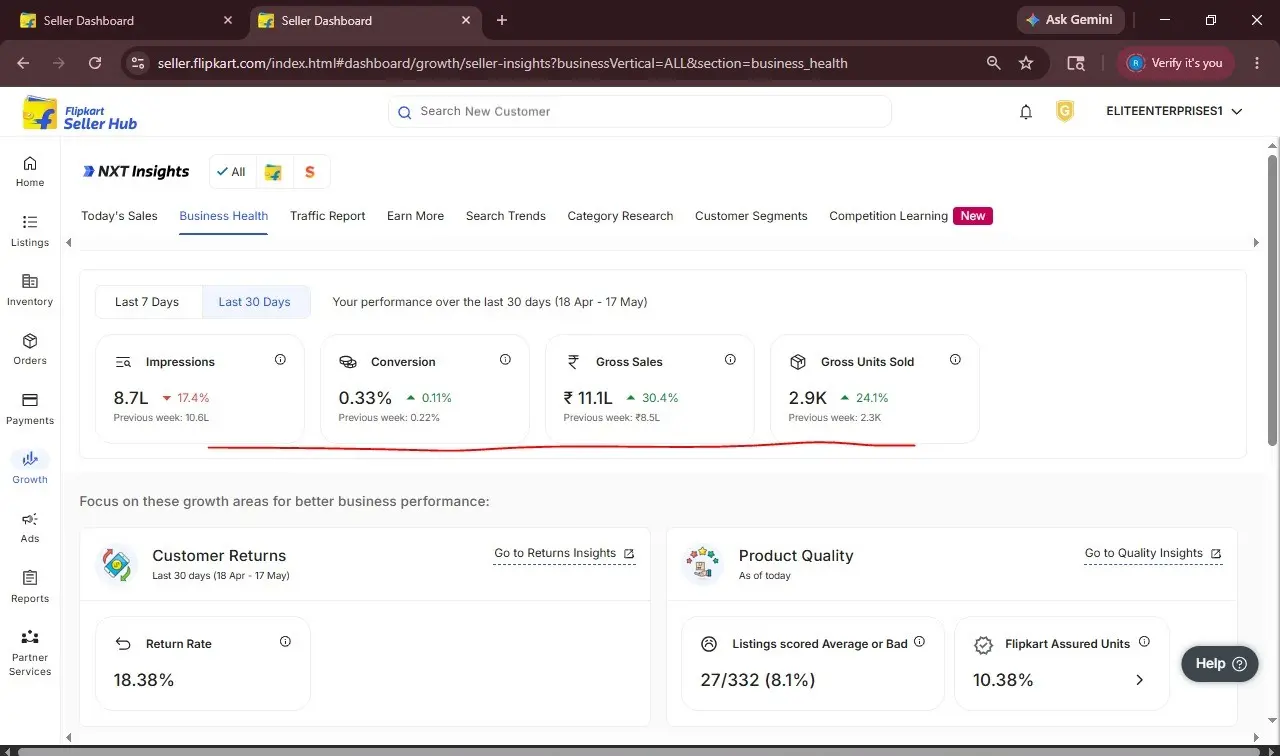1280x756 pixels.
Task: Filter insights by the Flipkart platform icon
Action: 273,172
